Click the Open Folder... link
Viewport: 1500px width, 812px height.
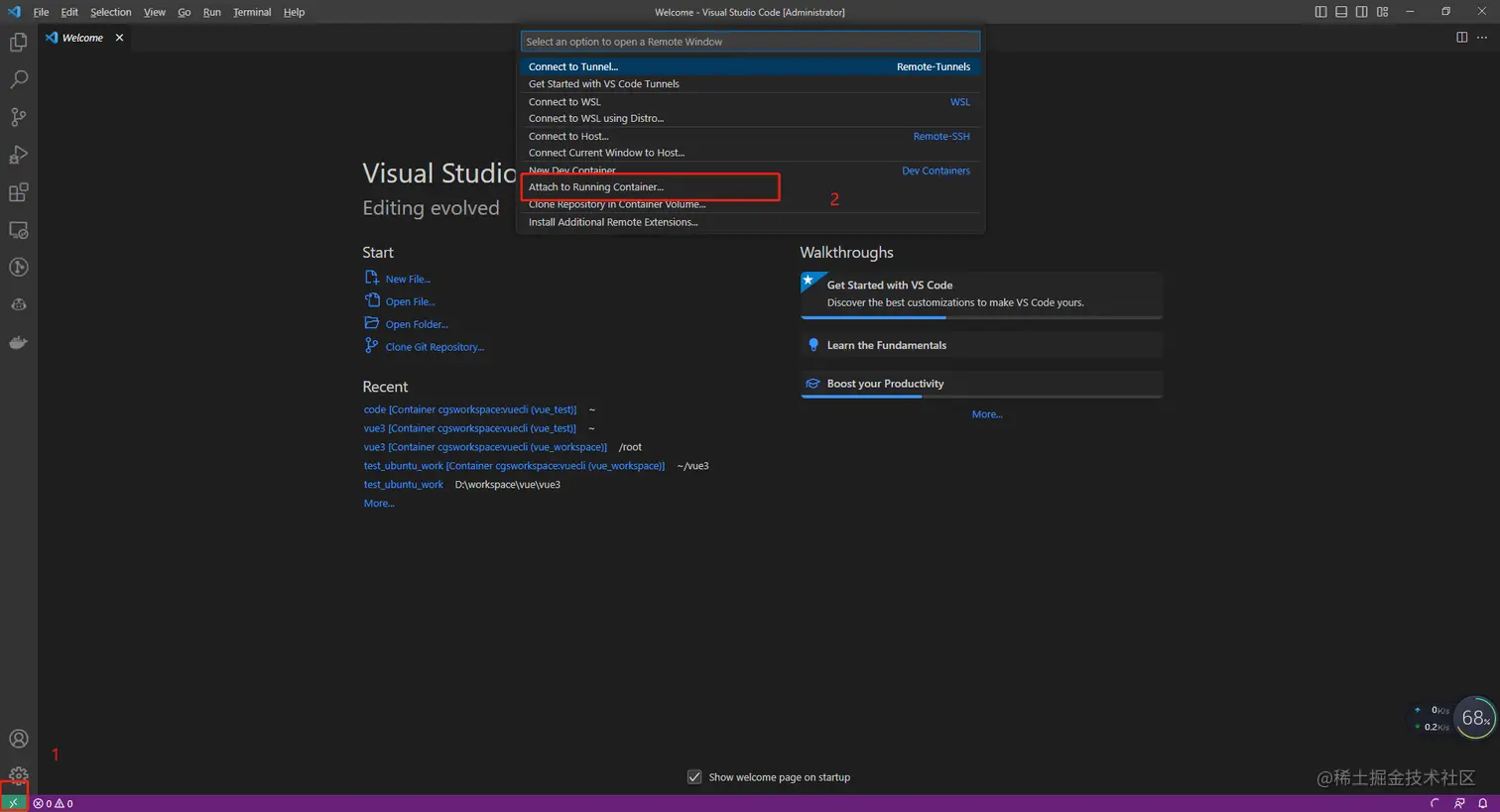click(417, 324)
